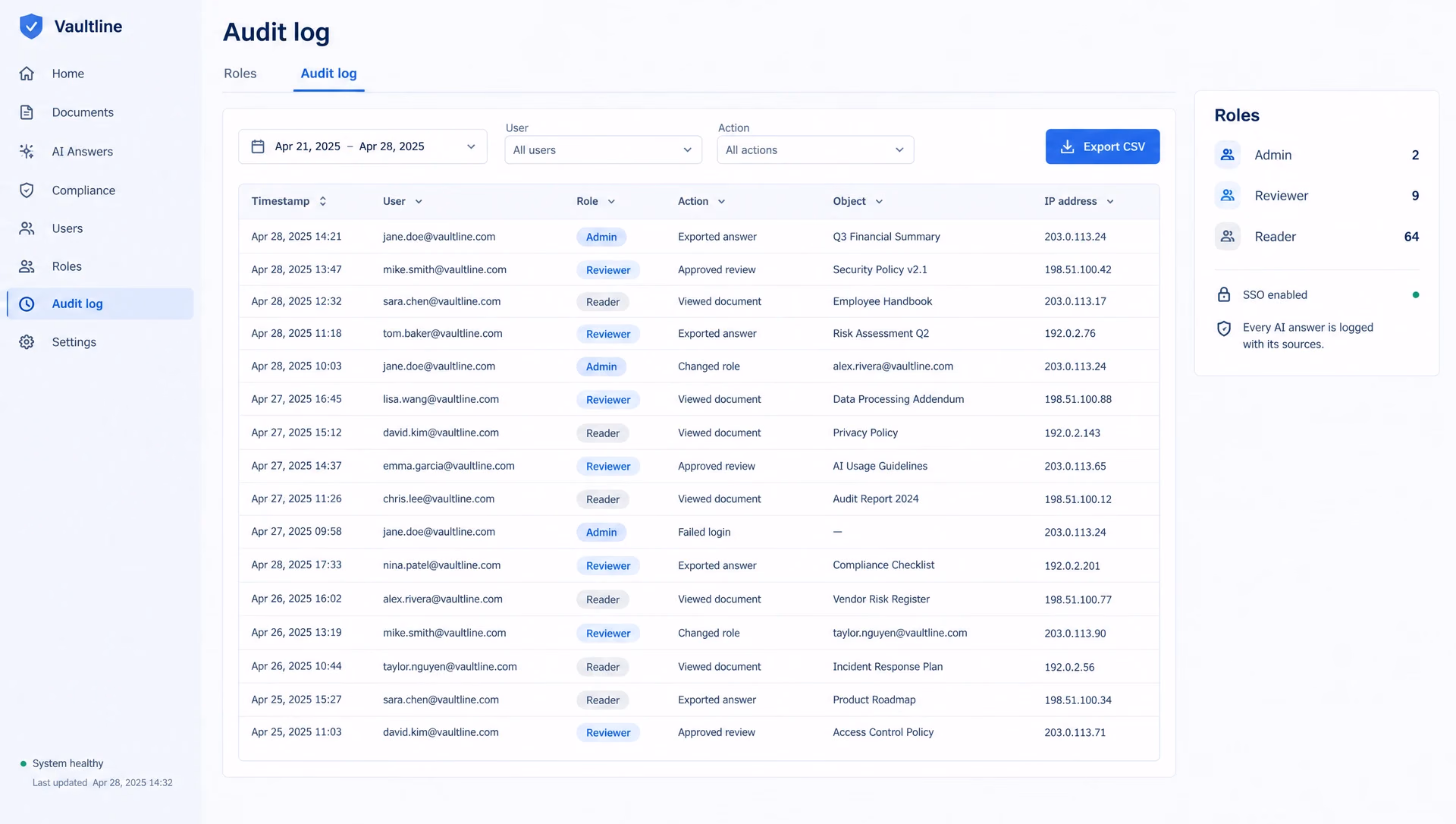Screen dimensions: 1456x824
Task: Click the System healthy status indicator
Action: pyautogui.click(x=62, y=763)
